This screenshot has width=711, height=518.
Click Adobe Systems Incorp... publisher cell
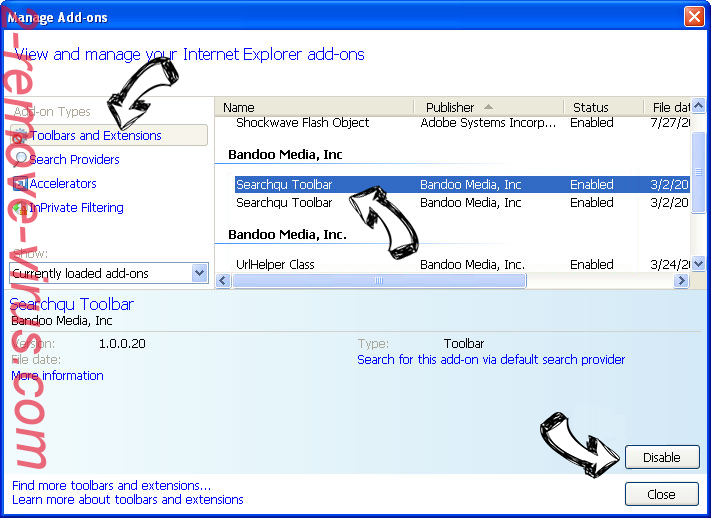[488, 123]
